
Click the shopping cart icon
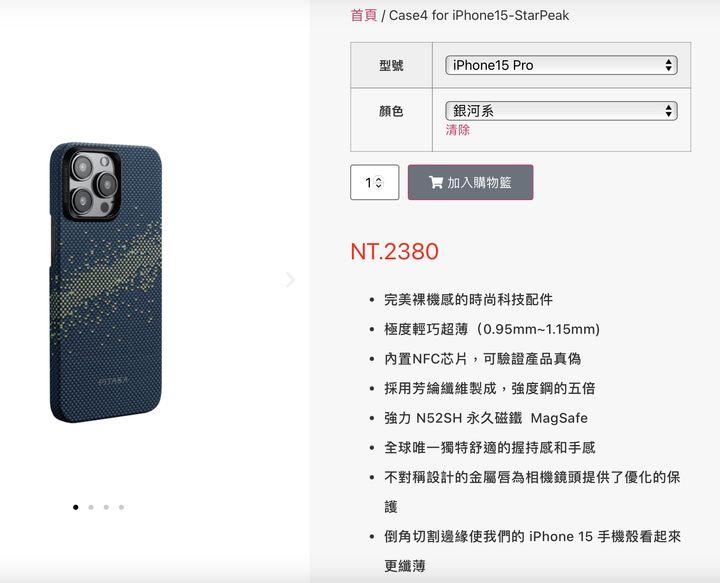[436, 182]
